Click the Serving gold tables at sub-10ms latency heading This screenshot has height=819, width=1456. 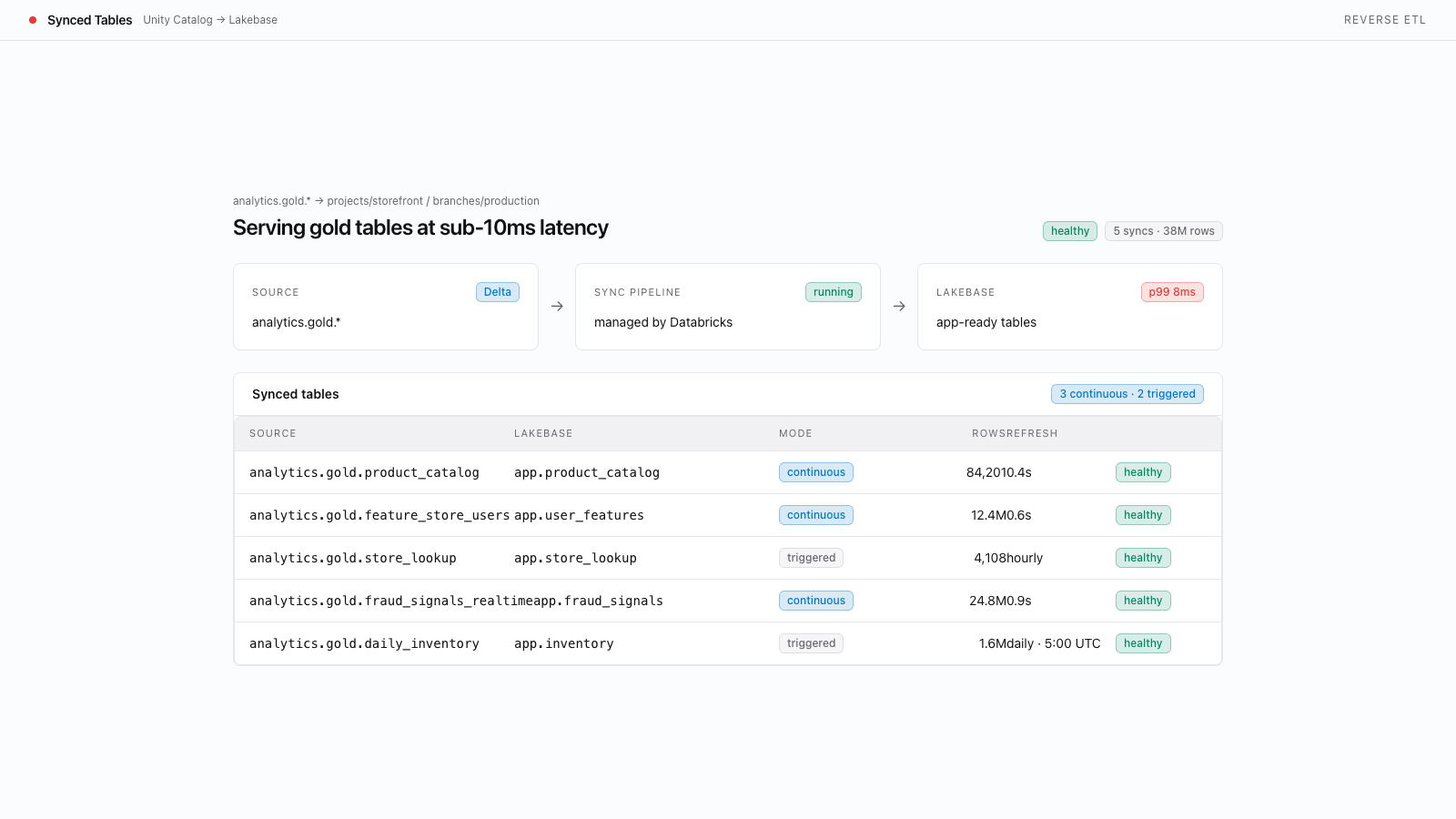click(420, 227)
